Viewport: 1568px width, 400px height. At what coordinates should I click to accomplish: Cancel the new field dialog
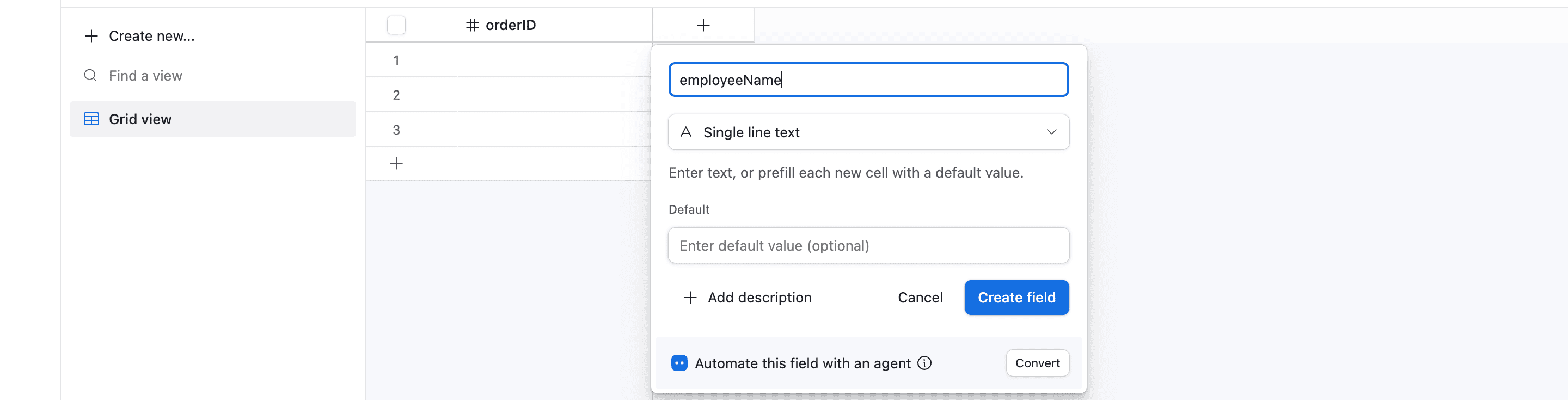(920, 298)
